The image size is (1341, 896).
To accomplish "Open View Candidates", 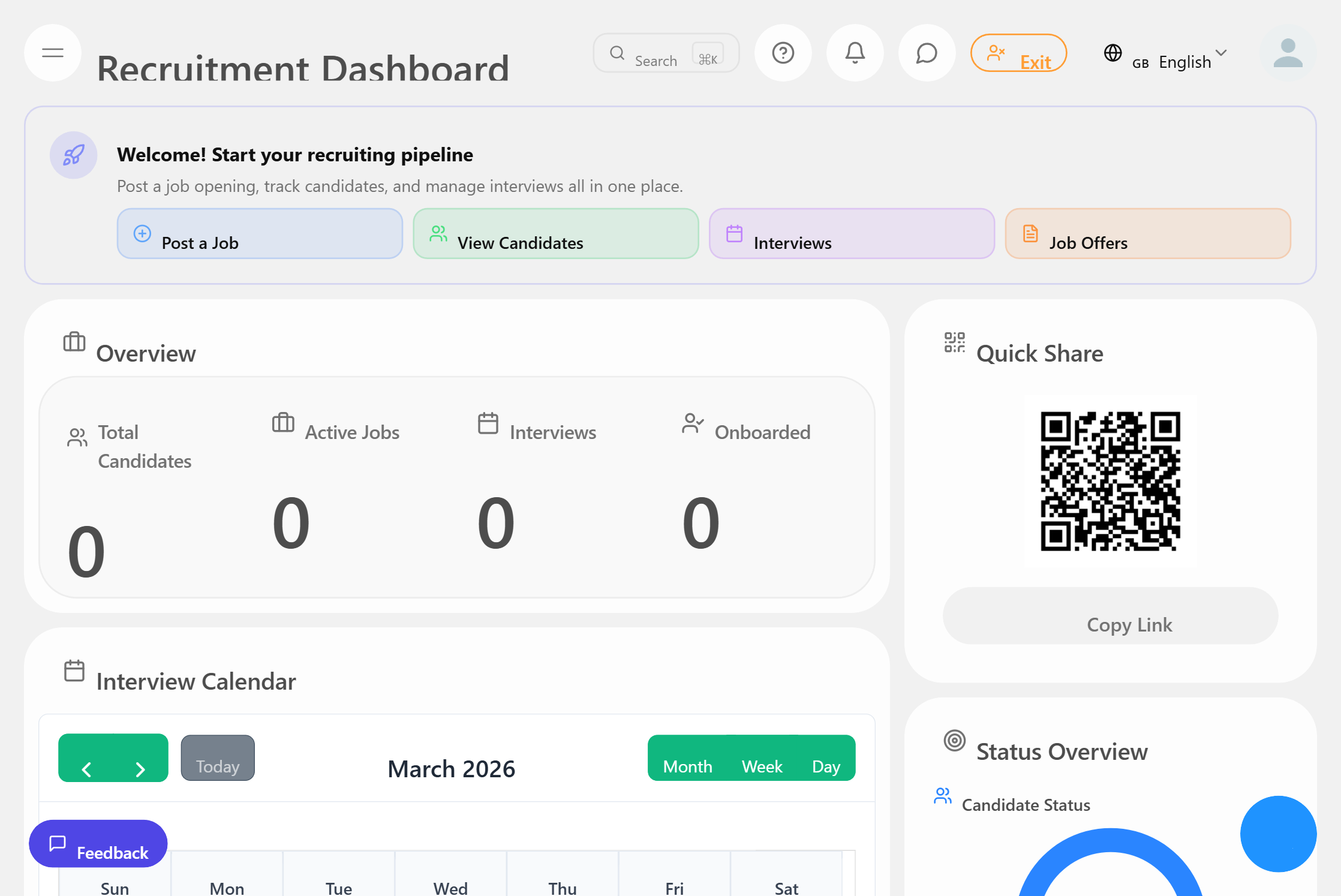I will pos(555,234).
